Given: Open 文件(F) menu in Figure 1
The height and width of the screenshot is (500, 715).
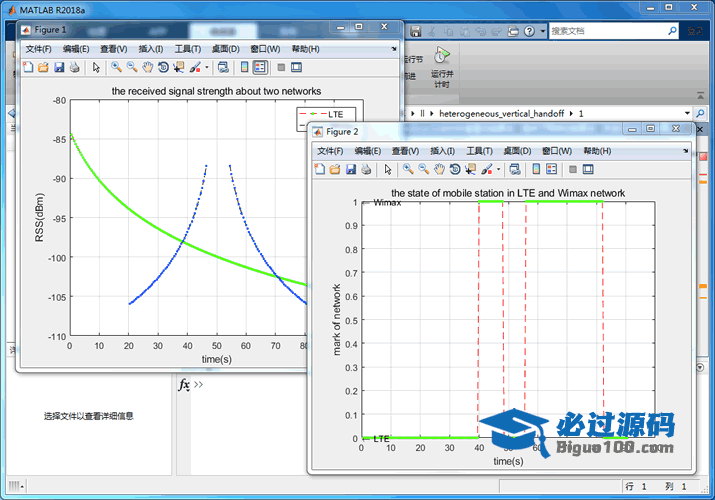Looking at the screenshot, I should [38, 49].
